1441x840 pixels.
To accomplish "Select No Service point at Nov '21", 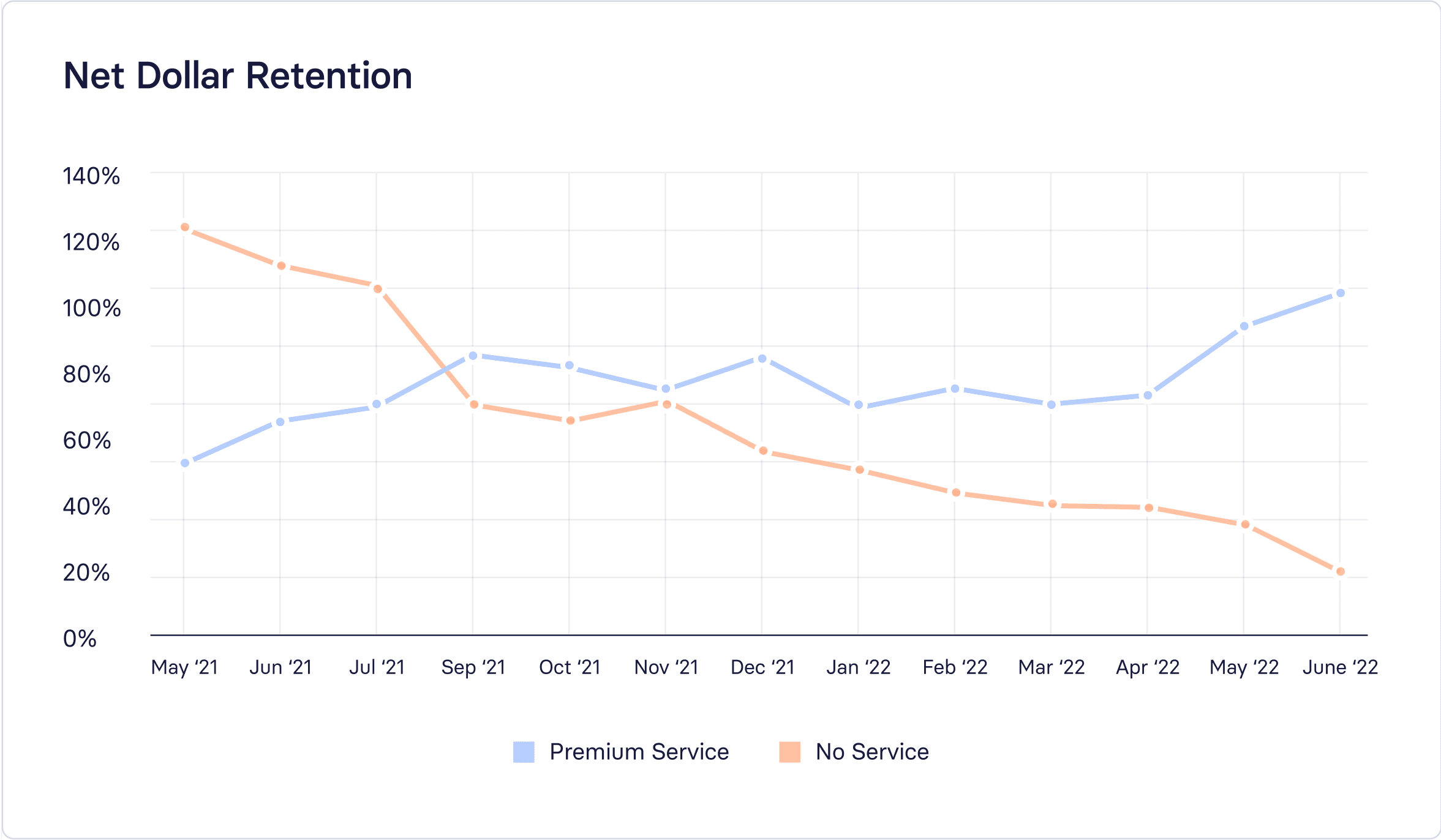I will (x=667, y=404).
